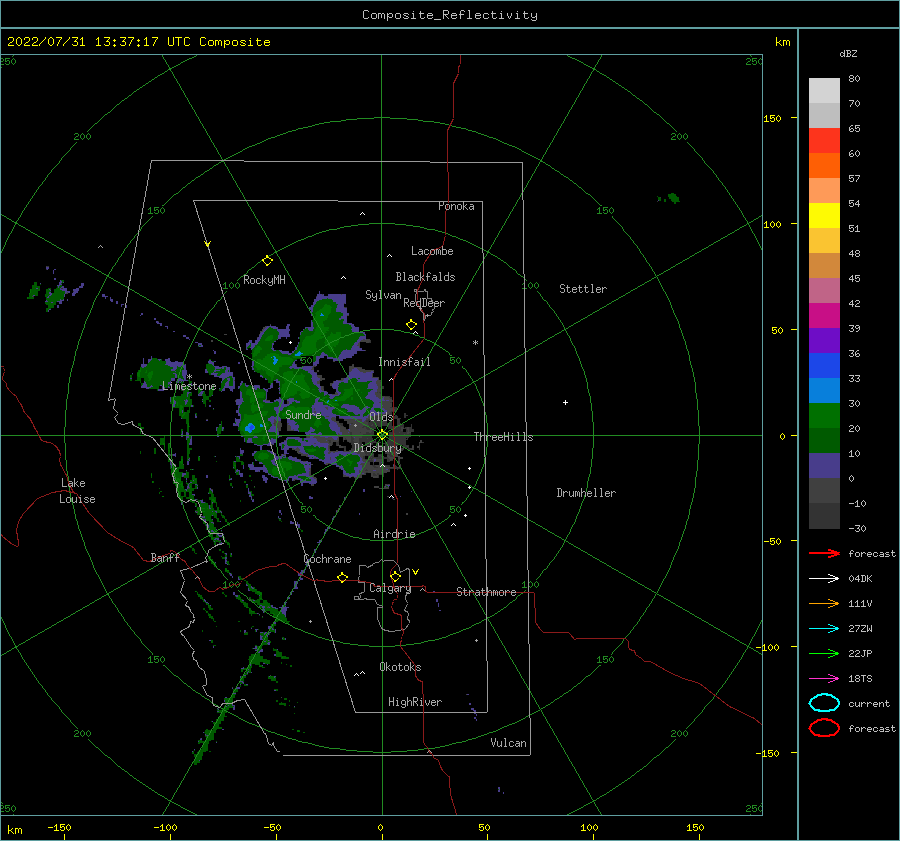Click the Cochrane city label
The height and width of the screenshot is (841, 900).
click(x=327, y=559)
